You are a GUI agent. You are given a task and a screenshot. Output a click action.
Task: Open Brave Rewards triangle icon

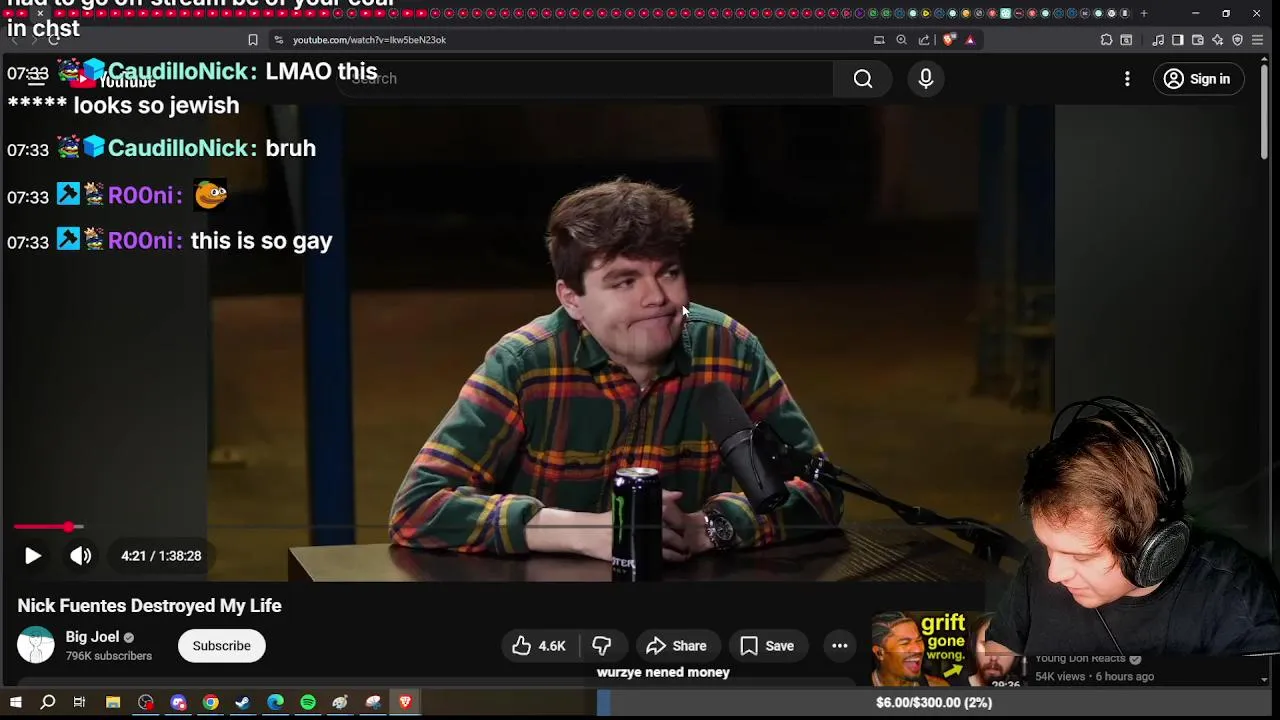(x=970, y=40)
